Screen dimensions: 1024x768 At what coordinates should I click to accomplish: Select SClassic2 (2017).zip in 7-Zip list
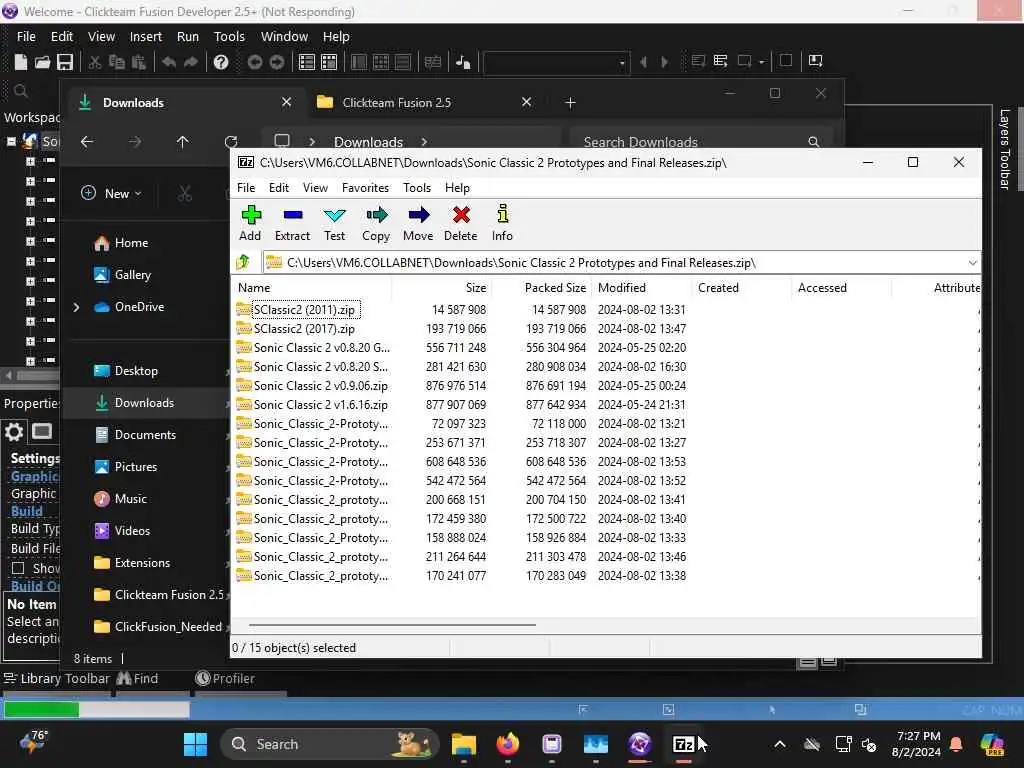(x=304, y=328)
